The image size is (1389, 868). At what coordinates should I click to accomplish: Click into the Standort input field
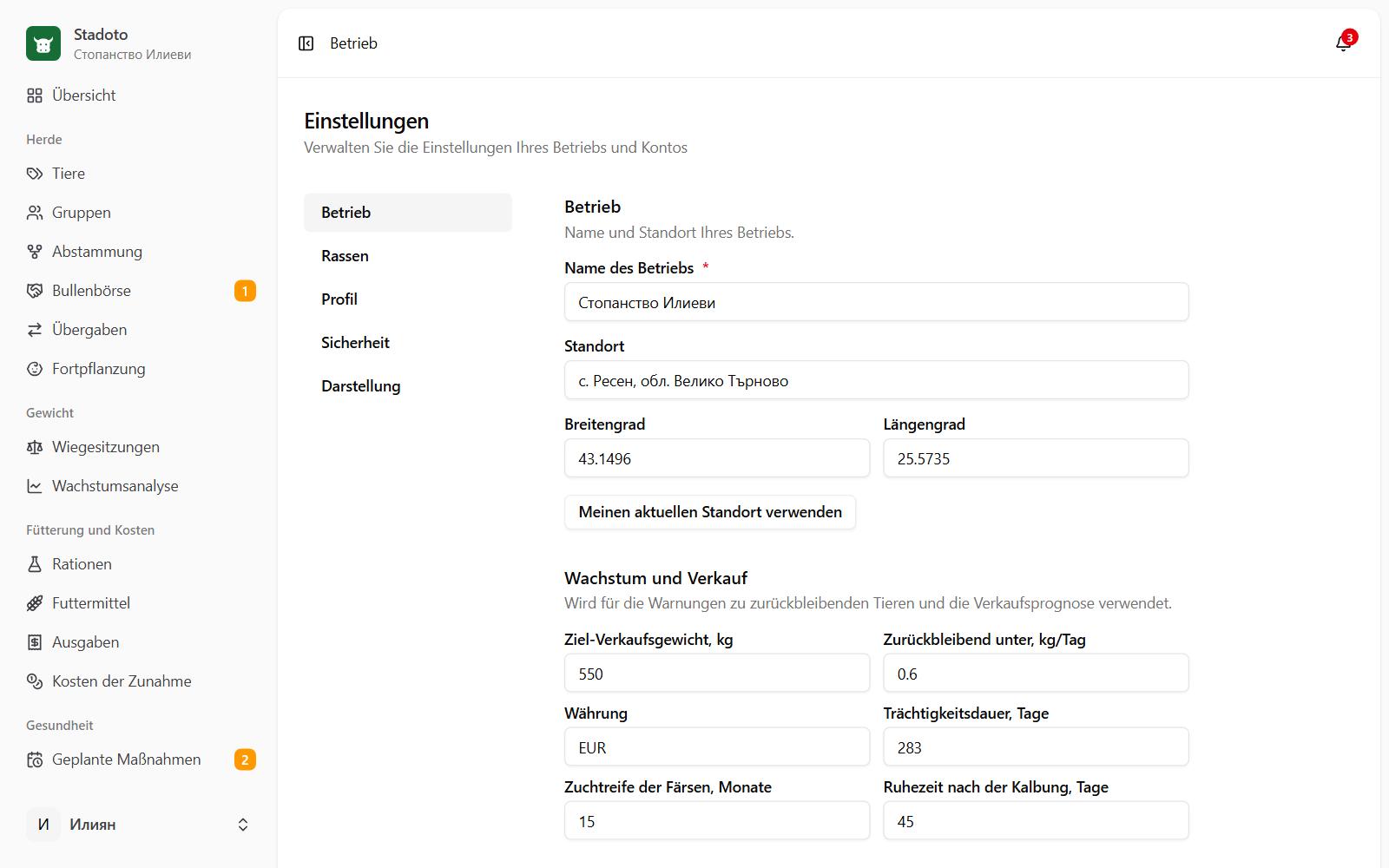tap(877, 380)
